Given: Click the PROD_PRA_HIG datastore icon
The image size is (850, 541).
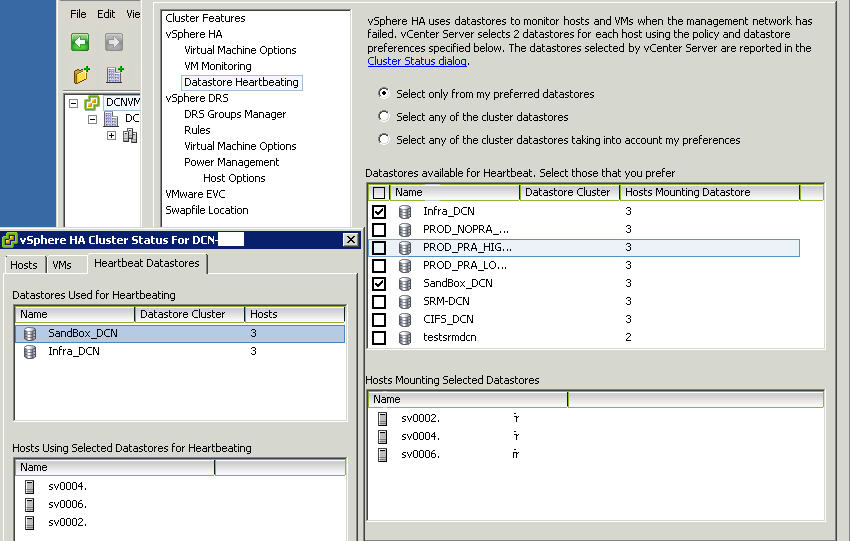Looking at the screenshot, I should pyautogui.click(x=405, y=247).
